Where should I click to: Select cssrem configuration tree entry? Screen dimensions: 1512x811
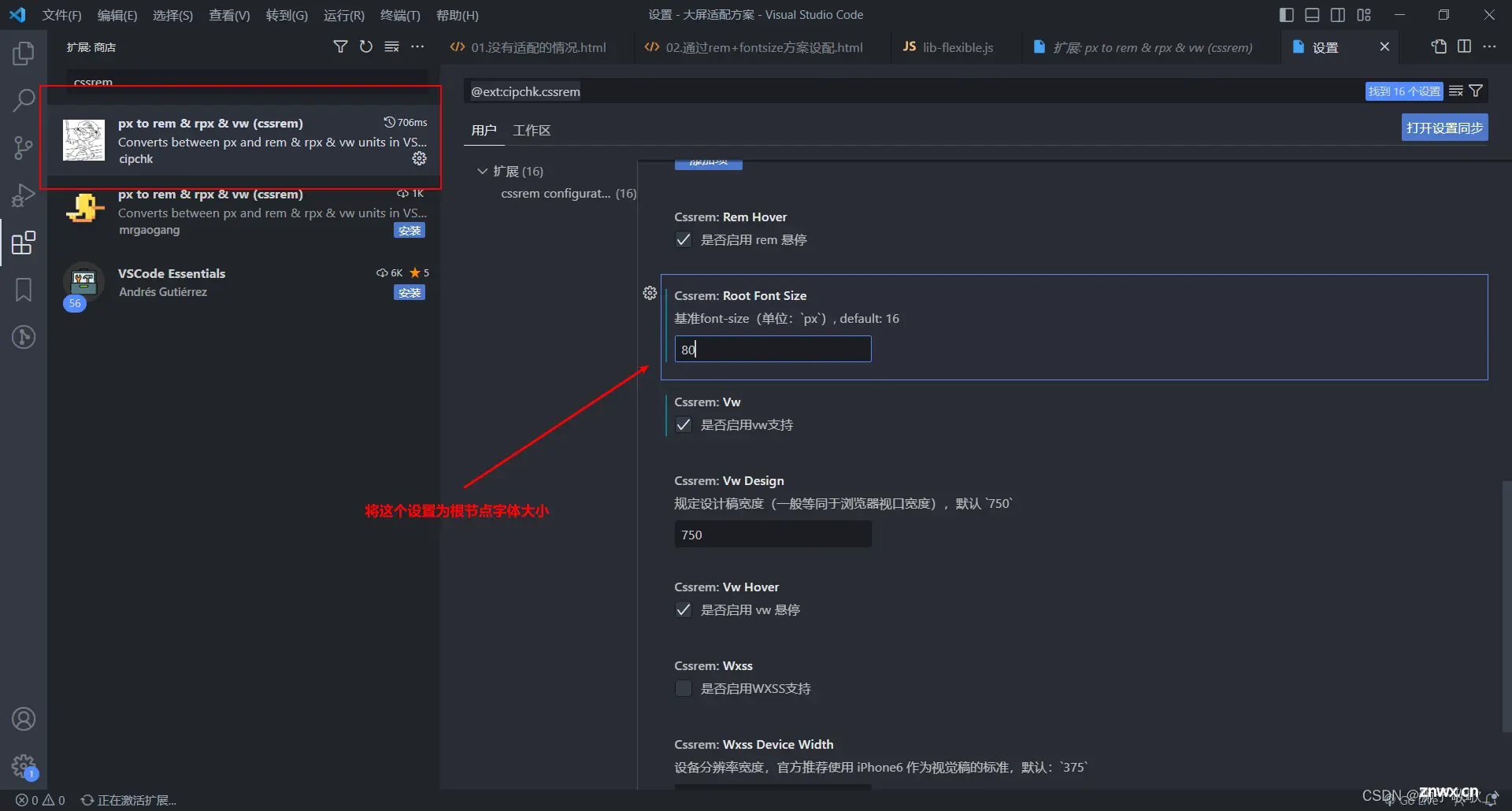coord(568,193)
